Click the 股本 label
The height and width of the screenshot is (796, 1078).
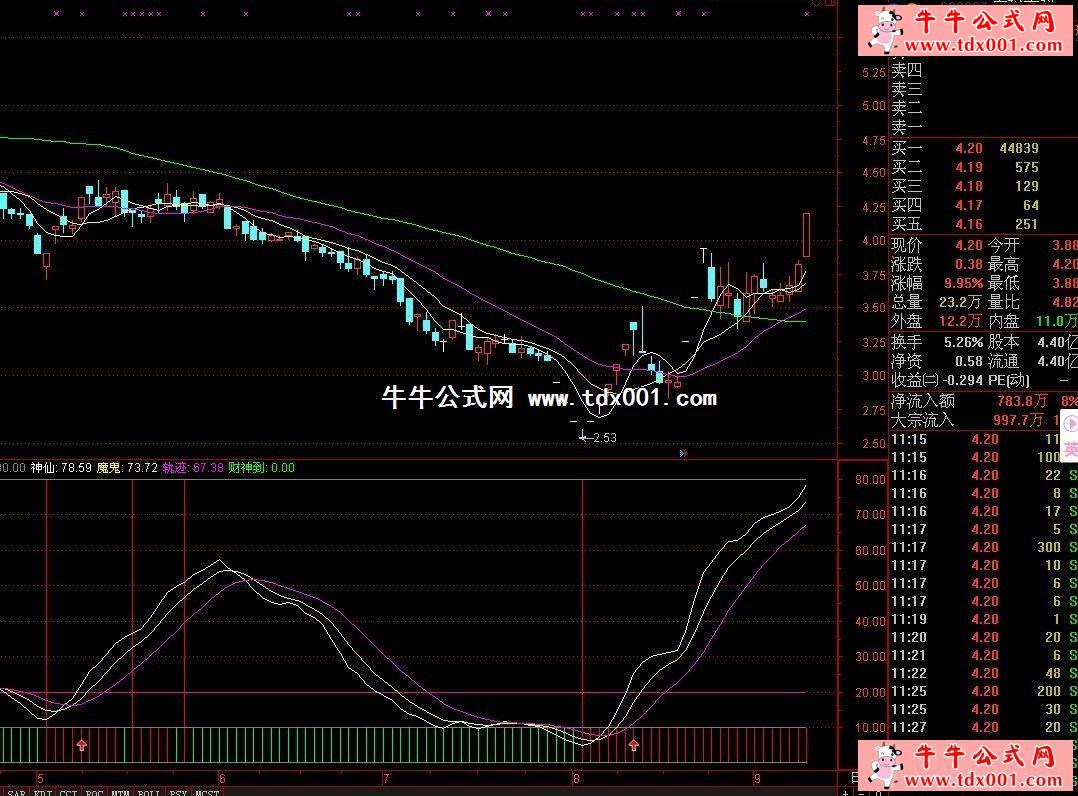[x=1004, y=342]
